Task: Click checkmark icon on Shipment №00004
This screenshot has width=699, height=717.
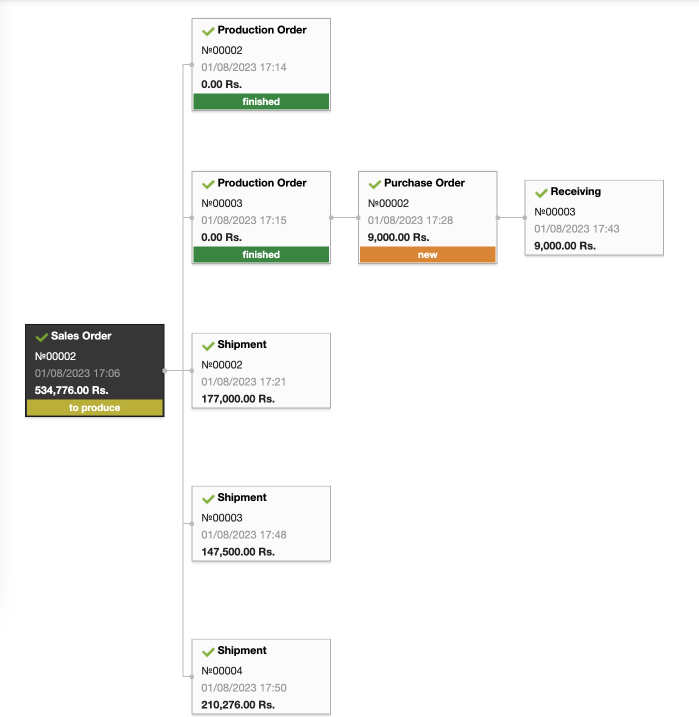Action: 208,652
